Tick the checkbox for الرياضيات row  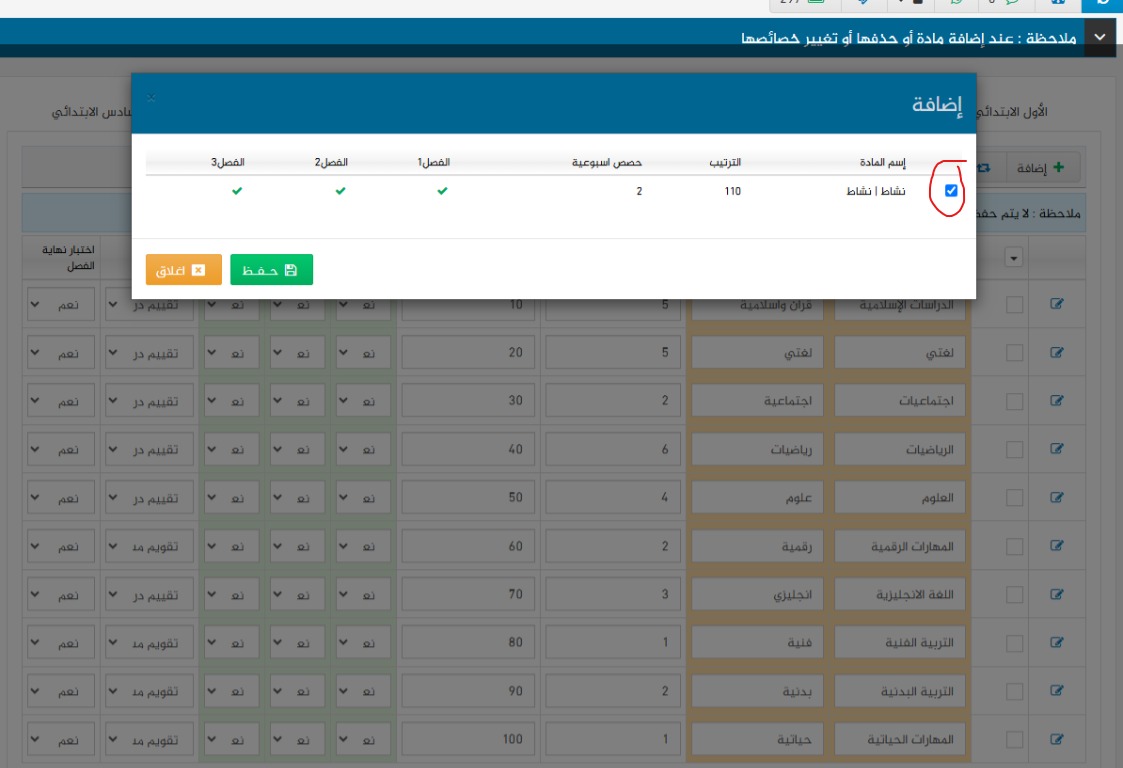click(x=1014, y=449)
